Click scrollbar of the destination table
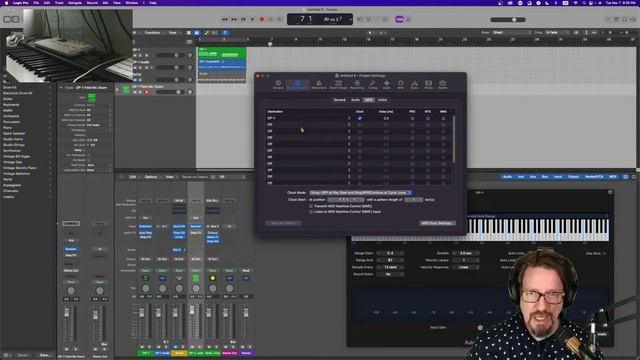Image resolution: width=640 pixels, height=360 pixels. click(x=453, y=139)
